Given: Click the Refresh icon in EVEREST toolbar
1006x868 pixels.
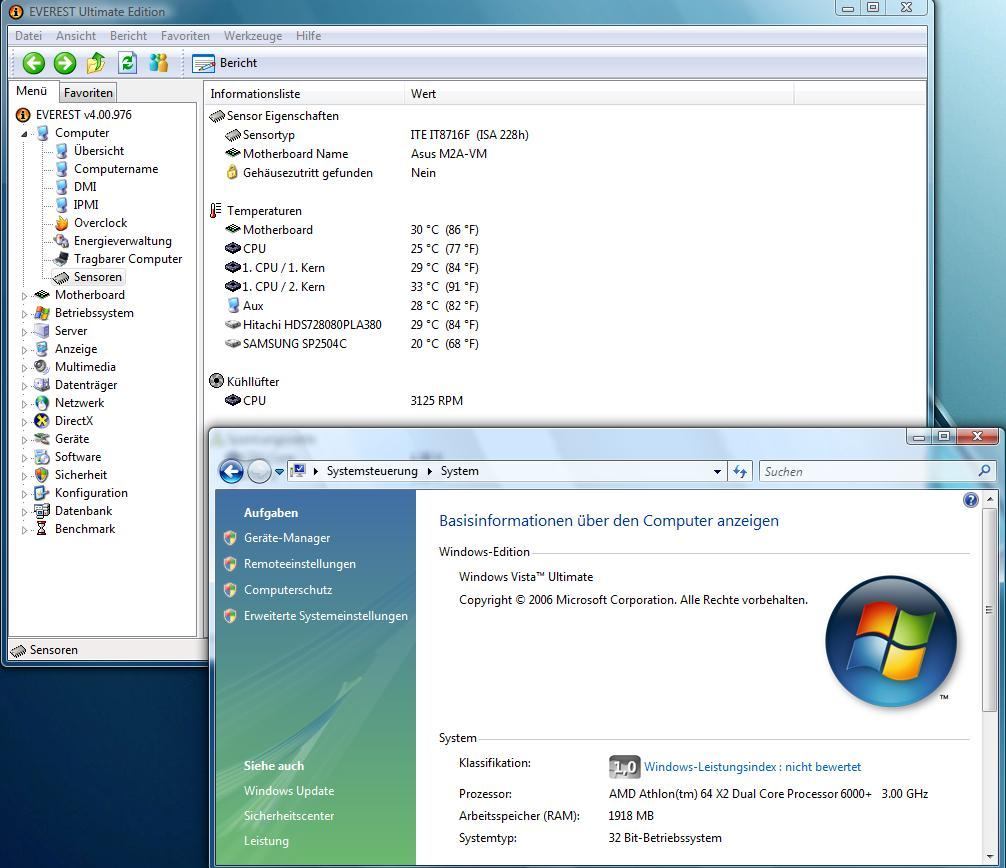Looking at the screenshot, I should 128,63.
